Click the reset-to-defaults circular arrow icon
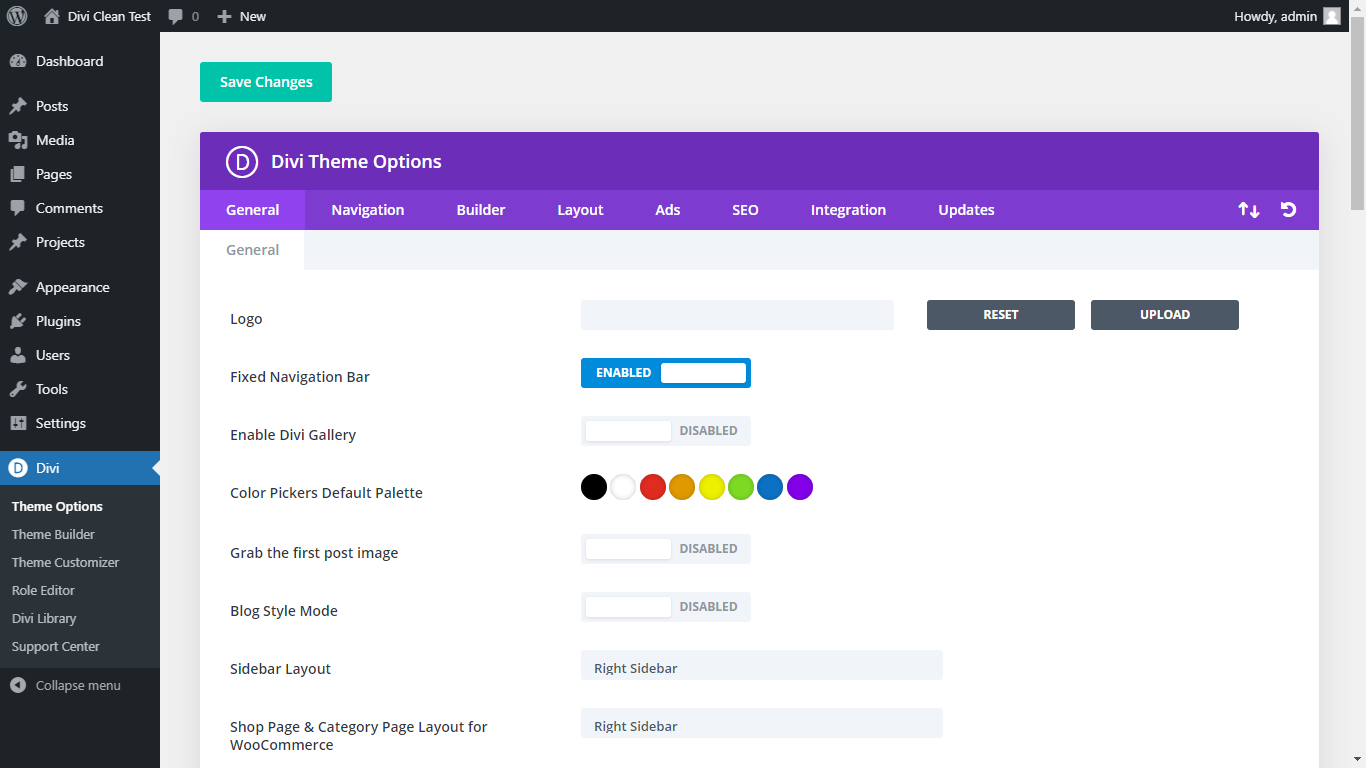 click(x=1289, y=210)
